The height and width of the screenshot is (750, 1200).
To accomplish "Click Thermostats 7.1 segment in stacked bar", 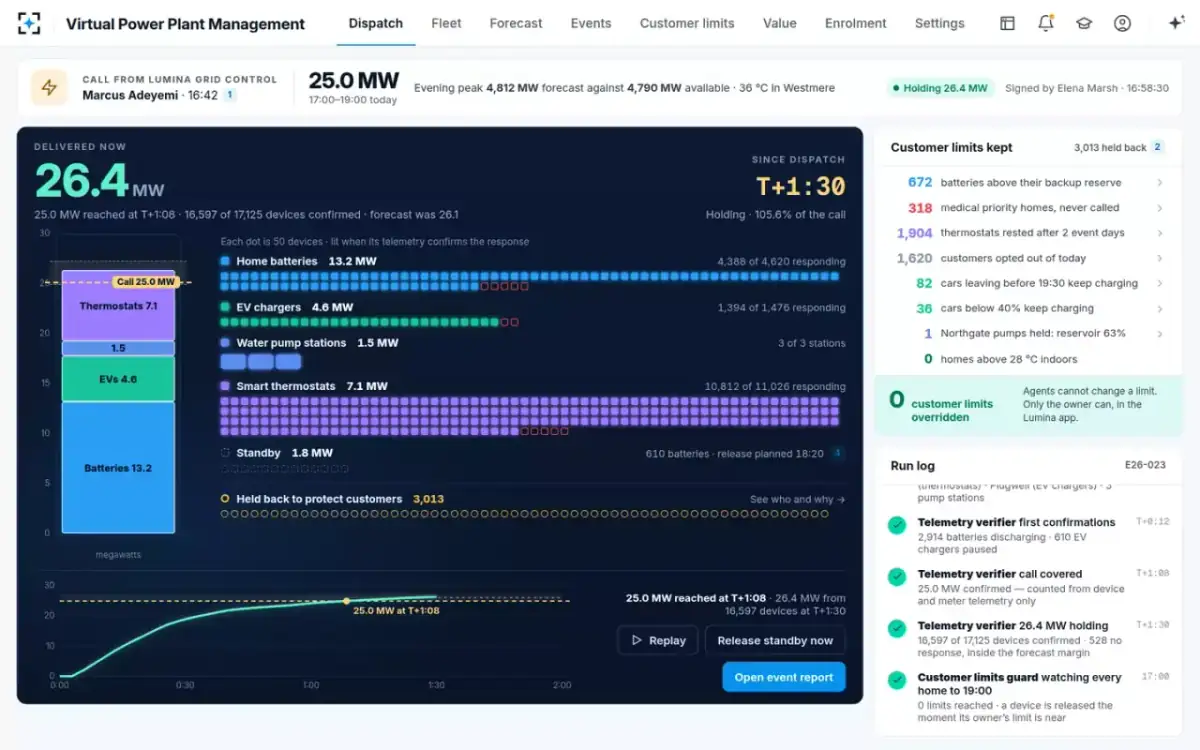I will (x=118, y=306).
